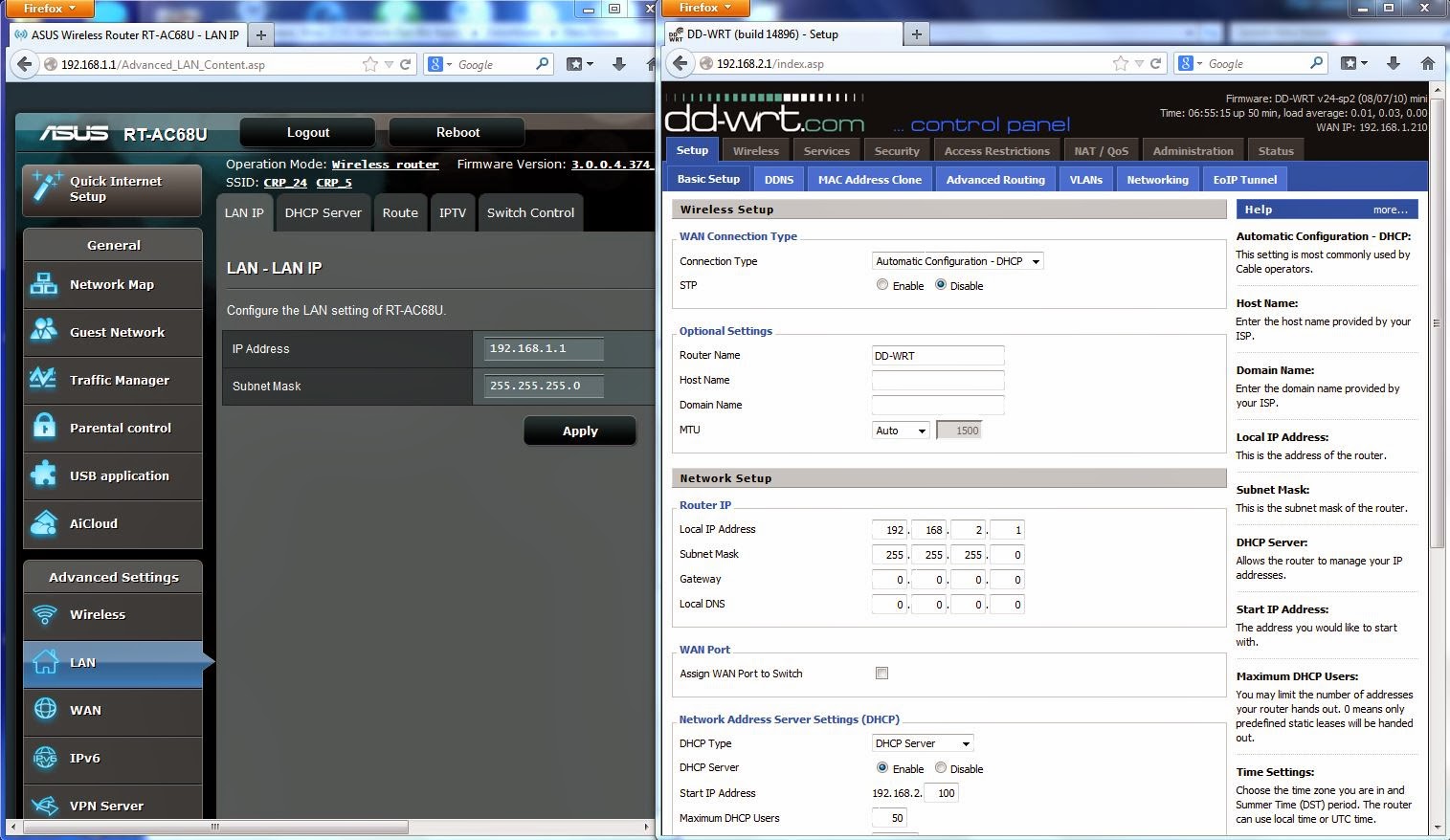Click the AiCloud cloud icon
1450x840 pixels.
[x=44, y=523]
